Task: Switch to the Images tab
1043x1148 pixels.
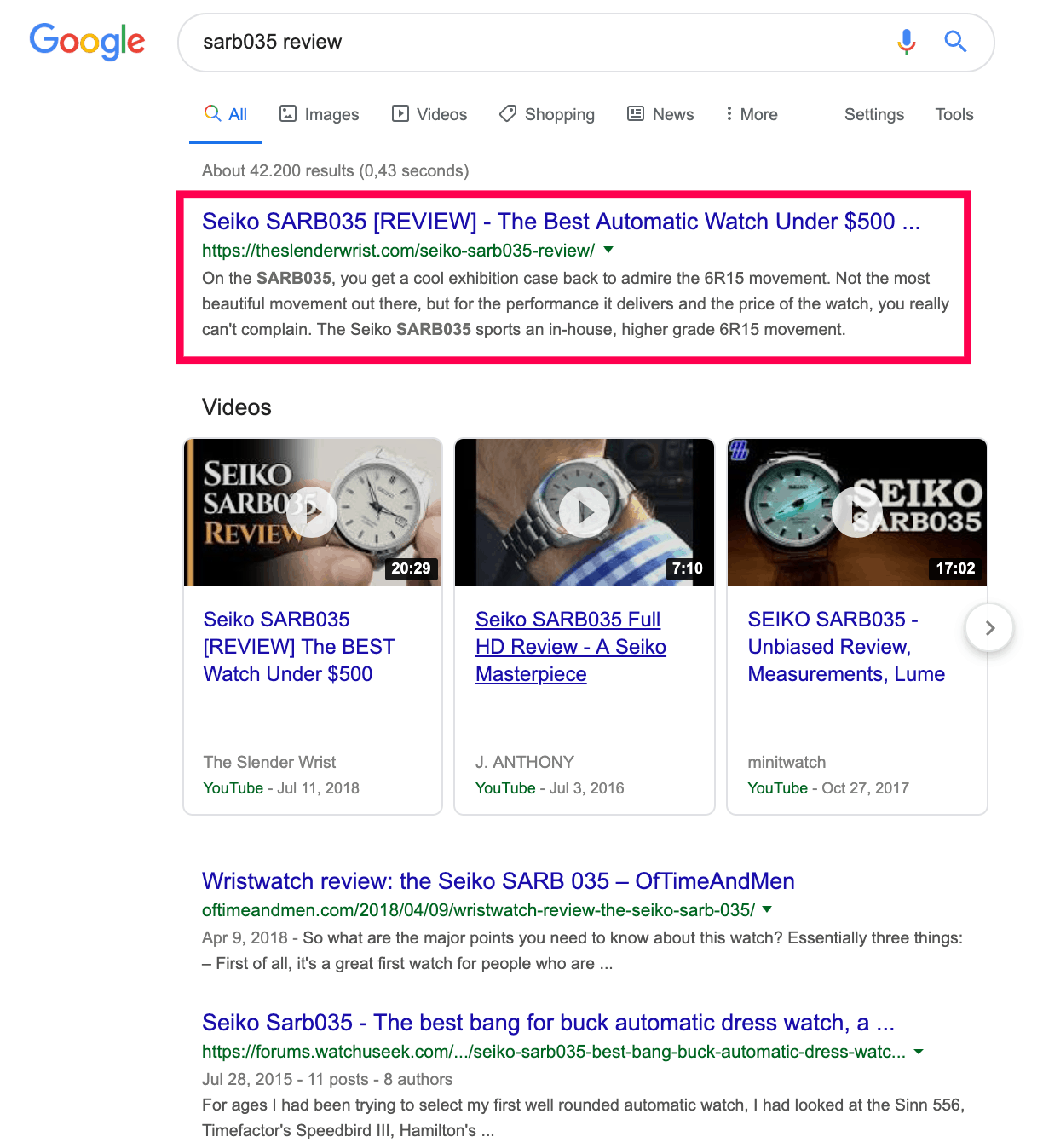Action: click(x=320, y=114)
